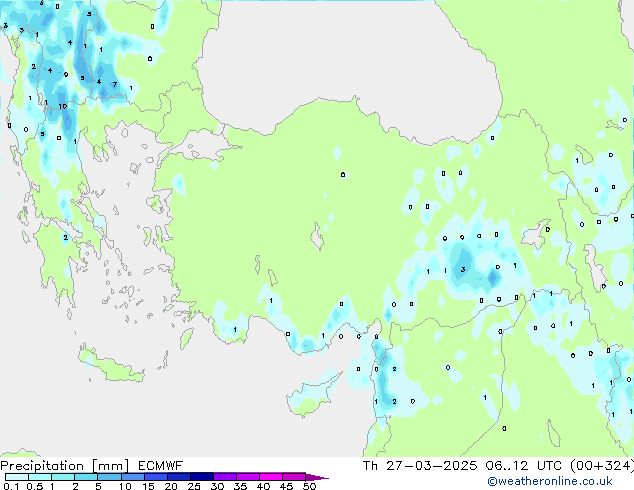The image size is (634, 490).
Task: Click the 30–35 mm purple legend swatch
Action: (x=224, y=477)
